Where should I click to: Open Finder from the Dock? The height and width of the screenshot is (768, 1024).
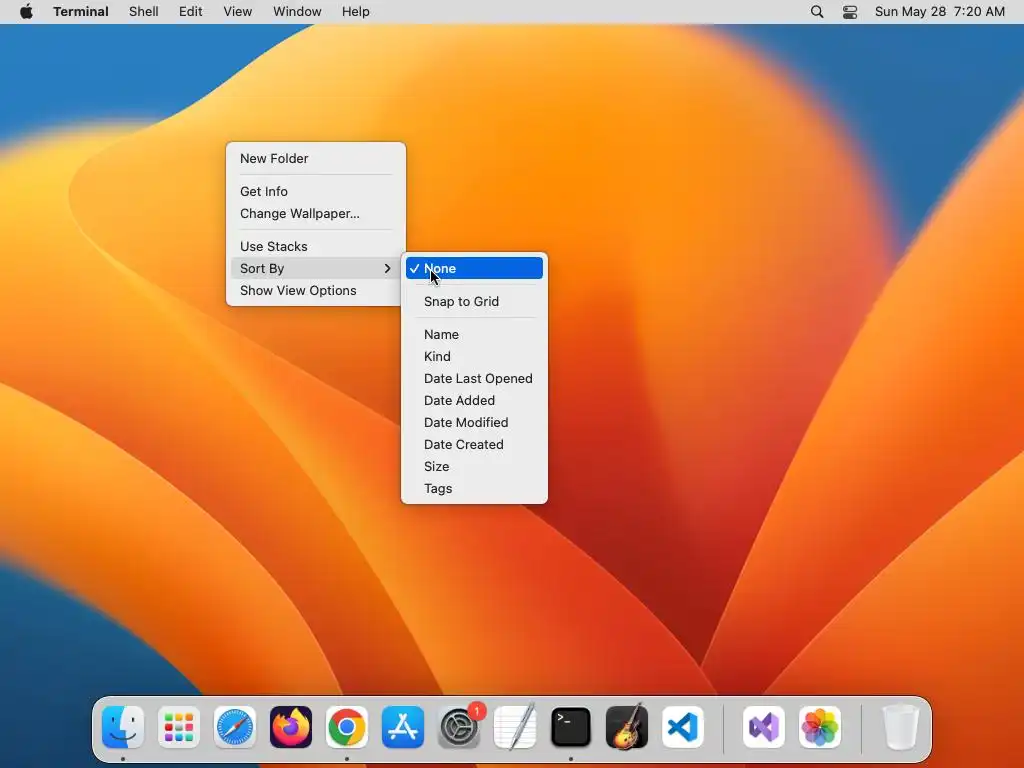tap(123, 727)
